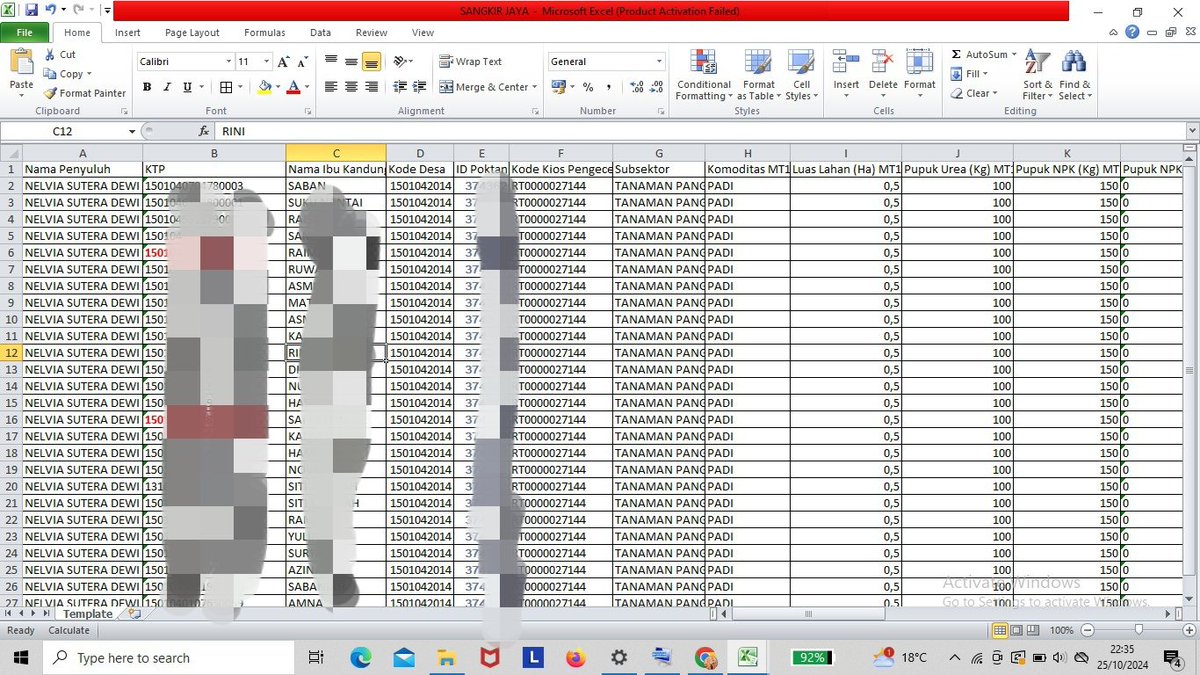Toggle Bold formatting
Viewport: 1200px width, 675px height.
coord(147,87)
